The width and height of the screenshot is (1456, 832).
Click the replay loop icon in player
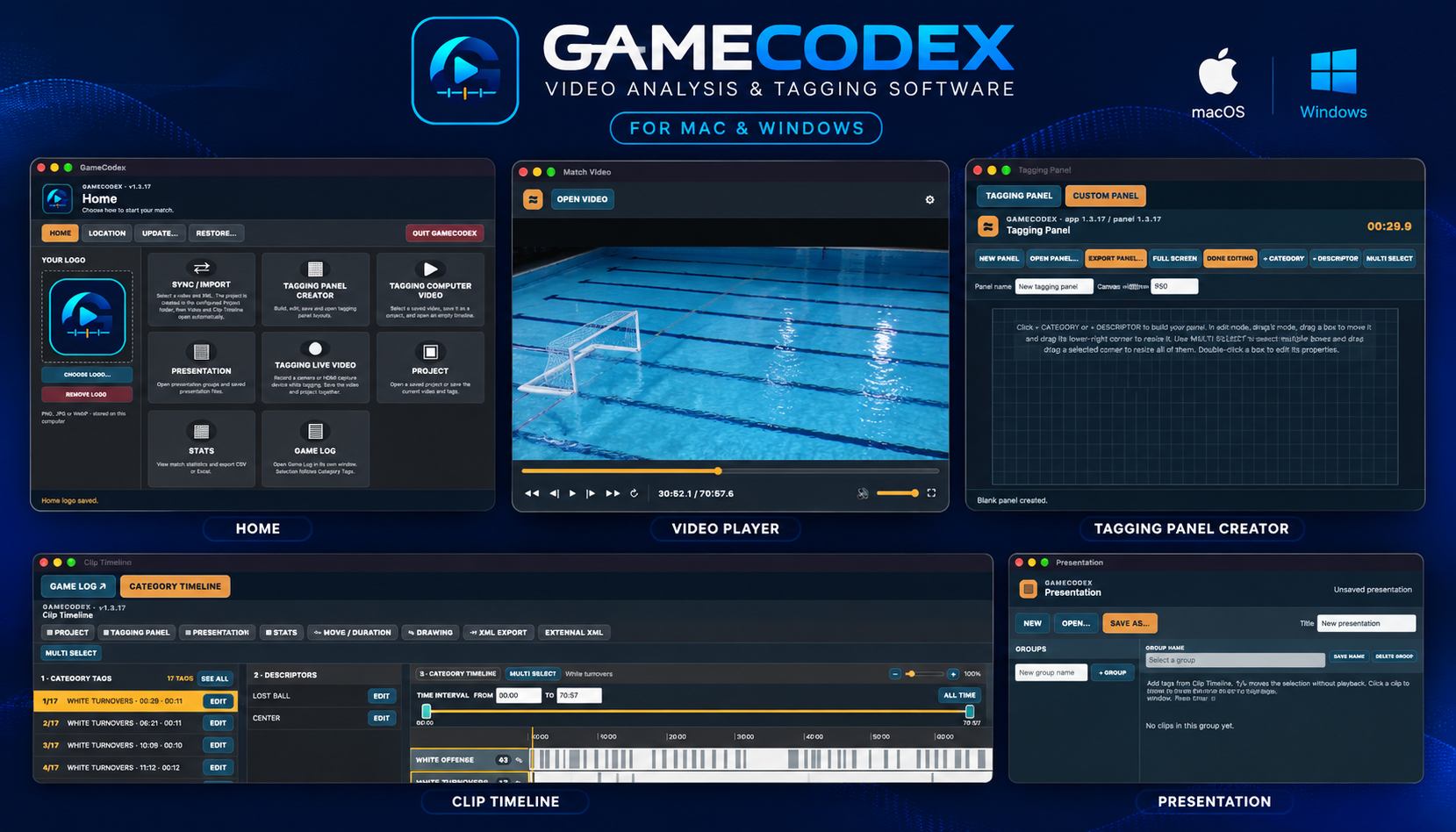pyautogui.click(x=634, y=493)
